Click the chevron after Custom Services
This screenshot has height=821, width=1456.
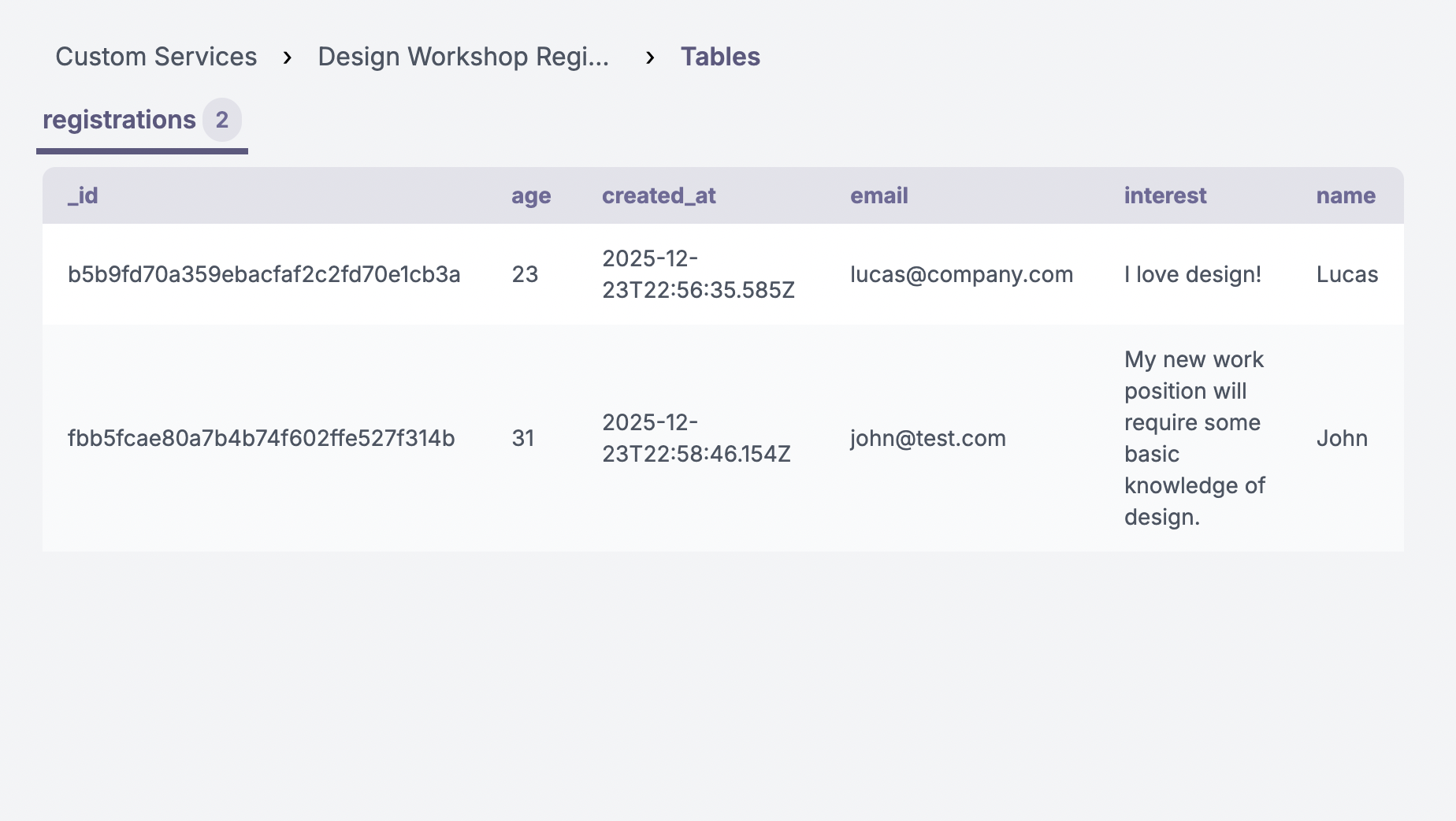[287, 58]
